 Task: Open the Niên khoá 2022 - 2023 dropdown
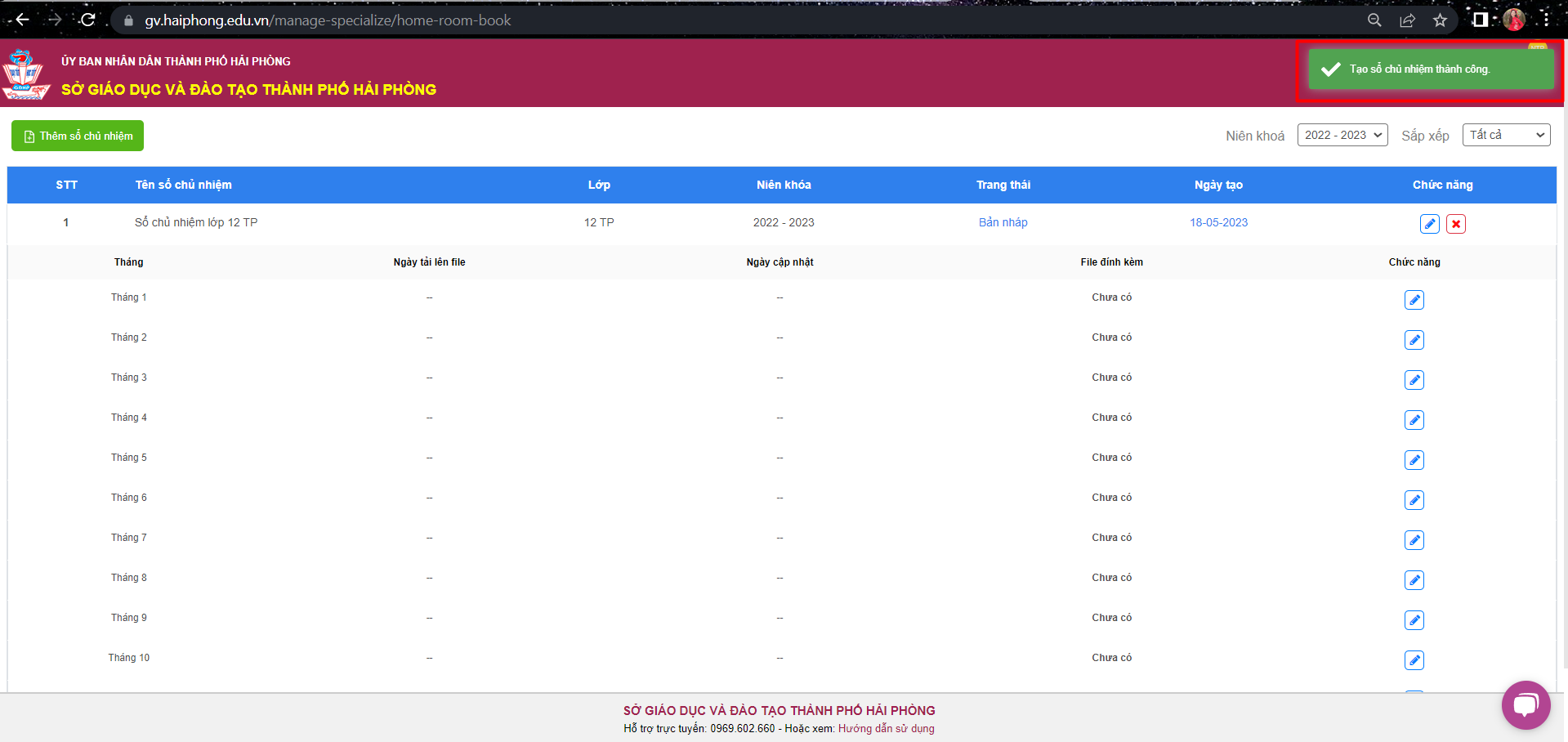[x=1342, y=135]
